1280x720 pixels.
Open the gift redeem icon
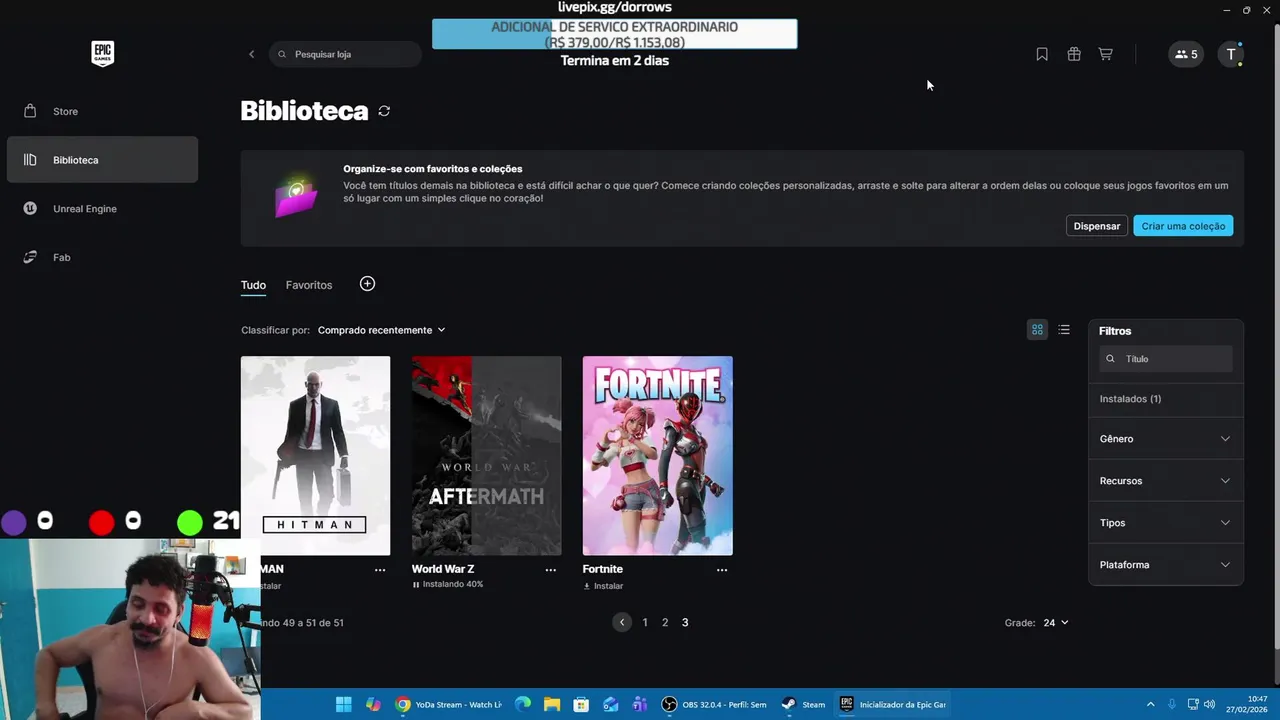click(x=1074, y=54)
